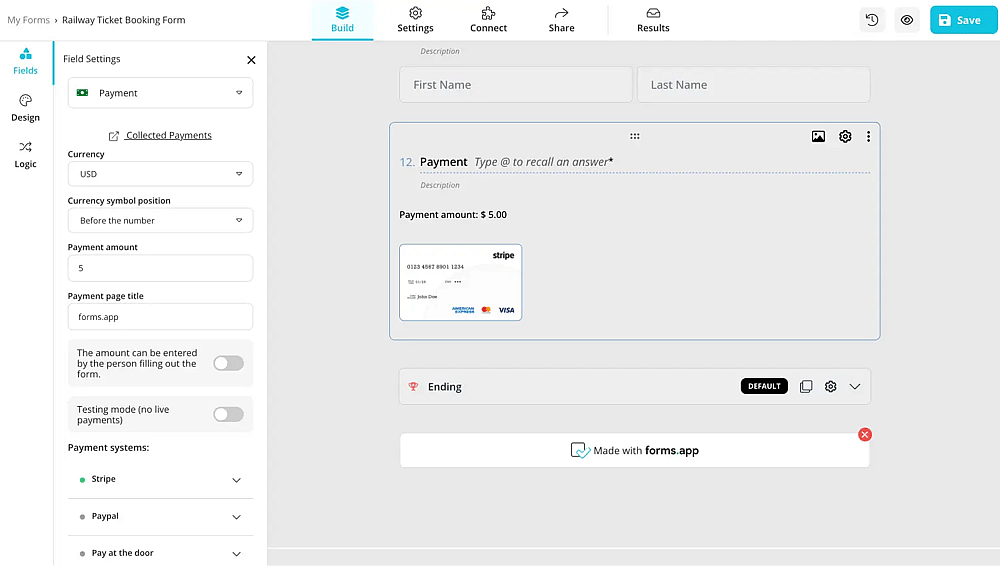Expand the Ending section chevron
1000x566 pixels.
click(855, 387)
